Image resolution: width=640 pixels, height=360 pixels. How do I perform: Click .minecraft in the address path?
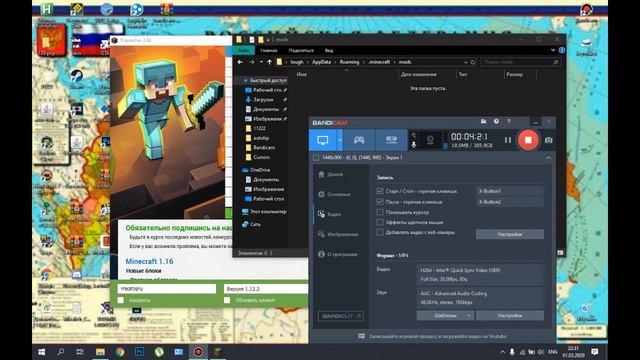click(x=379, y=62)
